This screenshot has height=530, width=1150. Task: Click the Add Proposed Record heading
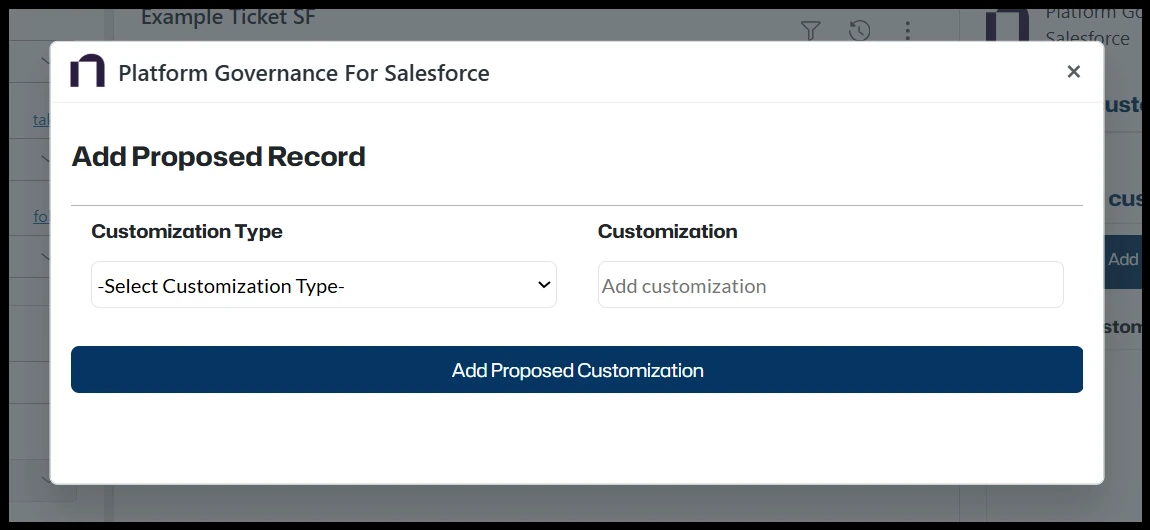218,157
